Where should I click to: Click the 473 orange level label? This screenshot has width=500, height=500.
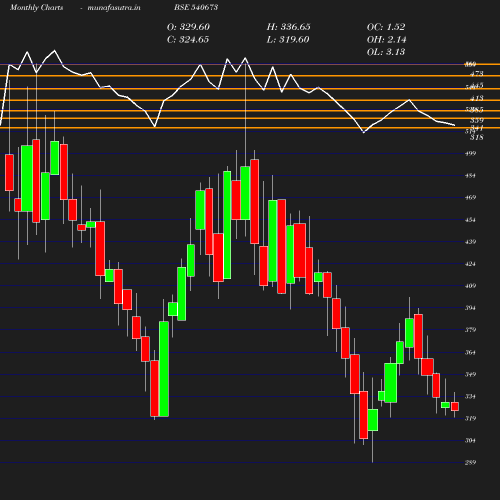coord(477,73)
